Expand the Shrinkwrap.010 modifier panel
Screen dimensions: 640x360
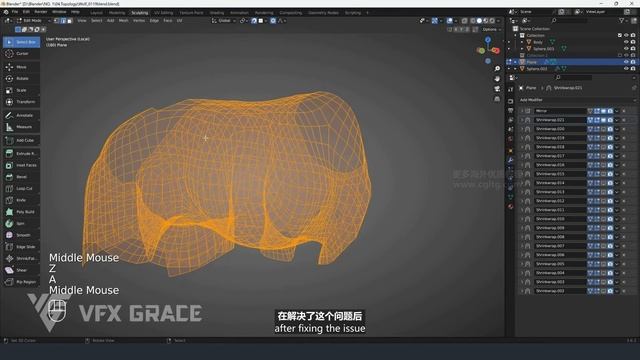(522, 219)
